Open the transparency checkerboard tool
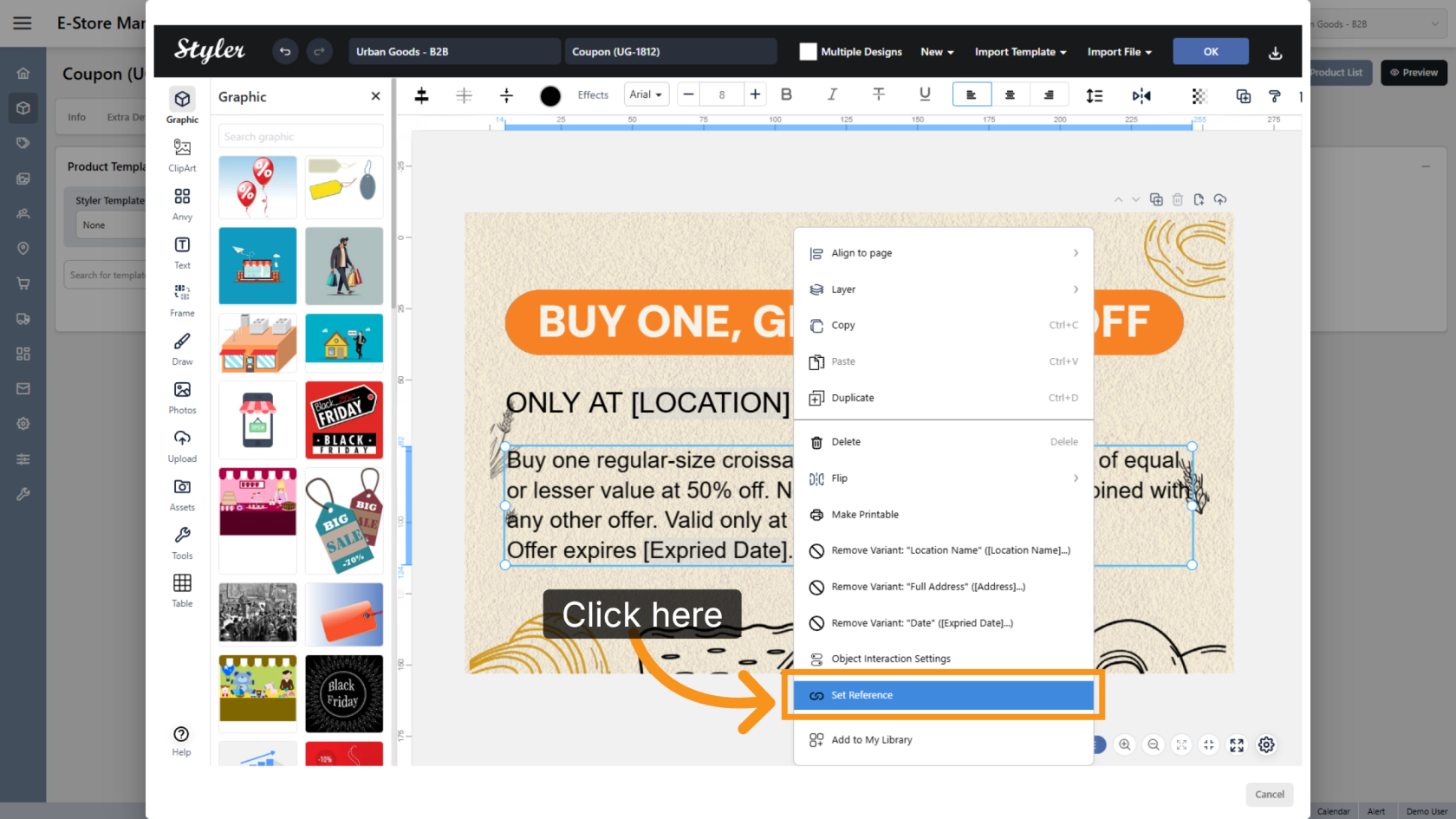1456x819 pixels. [1199, 95]
